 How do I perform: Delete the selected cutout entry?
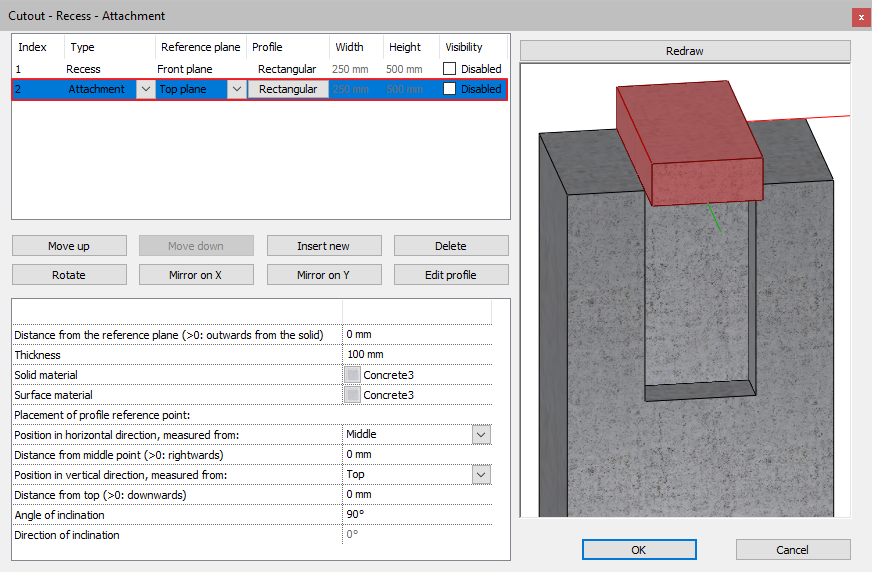pyautogui.click(x=451, y=246)
